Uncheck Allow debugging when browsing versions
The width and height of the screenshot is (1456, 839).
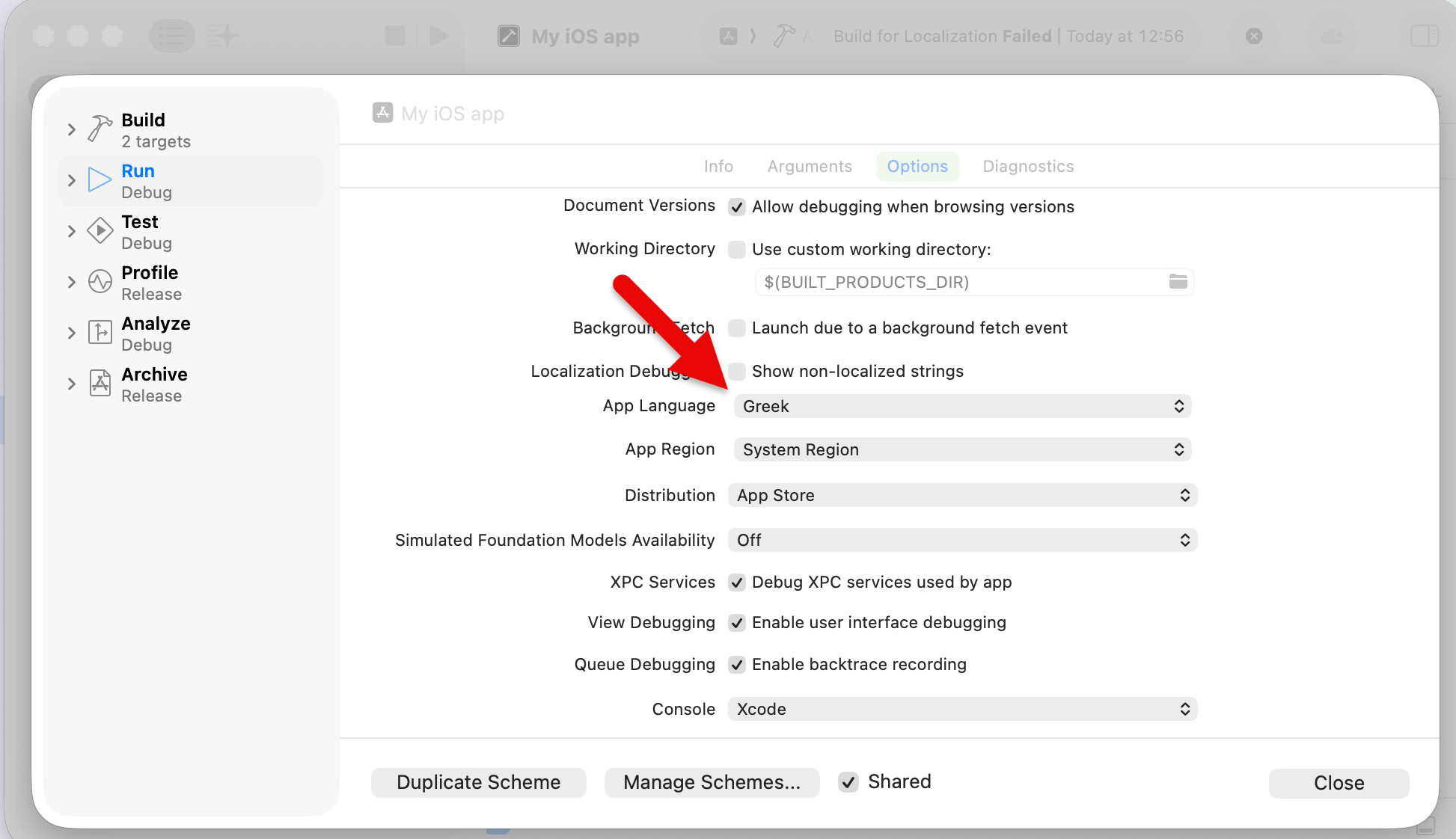click(x=737, y=207)
